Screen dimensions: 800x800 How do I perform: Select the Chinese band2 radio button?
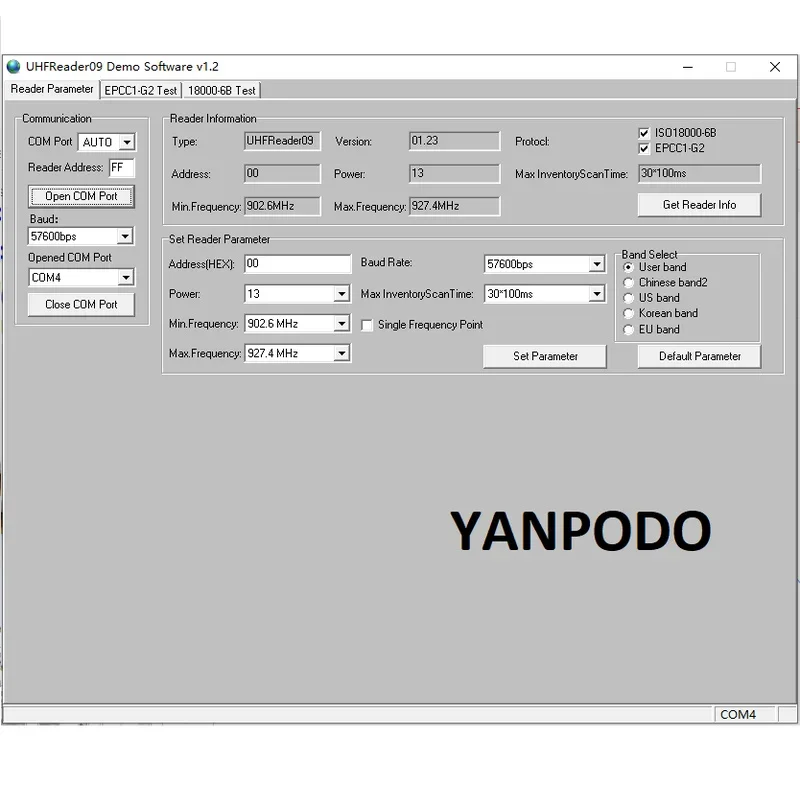[x=628, y=283]
